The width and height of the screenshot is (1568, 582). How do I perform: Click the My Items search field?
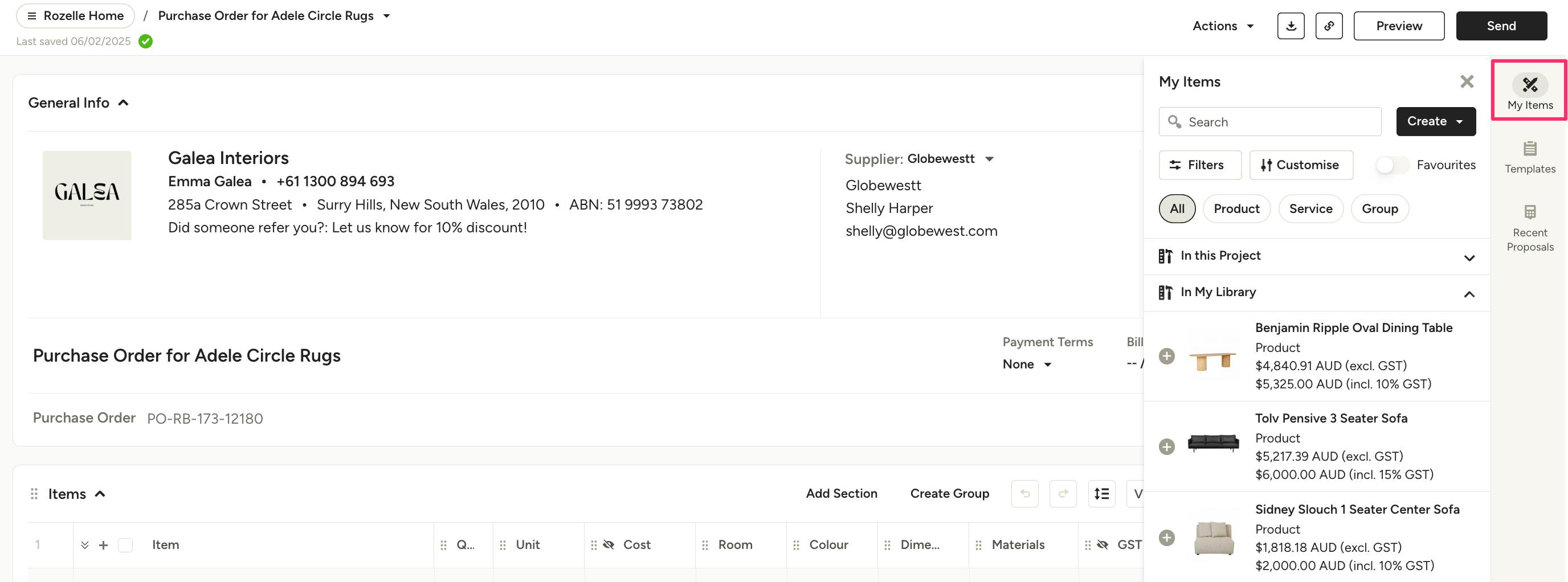(x=1278, y=122)
